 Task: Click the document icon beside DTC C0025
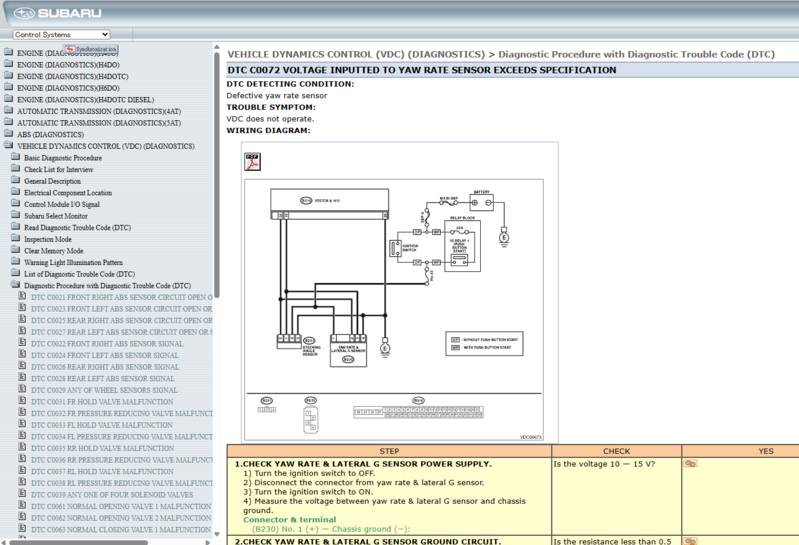coord(22,320)
